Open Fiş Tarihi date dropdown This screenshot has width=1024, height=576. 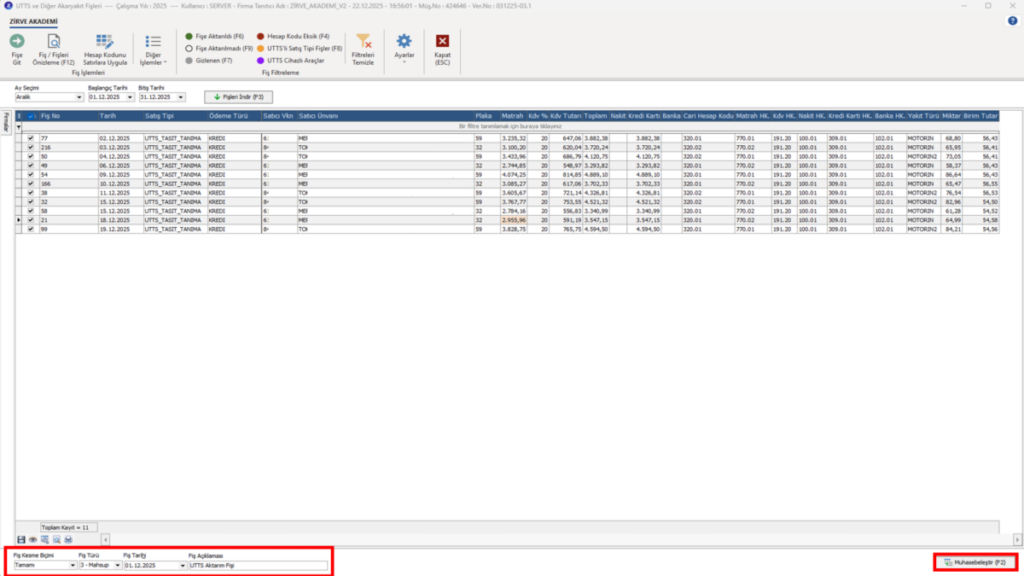click(182, 566)
